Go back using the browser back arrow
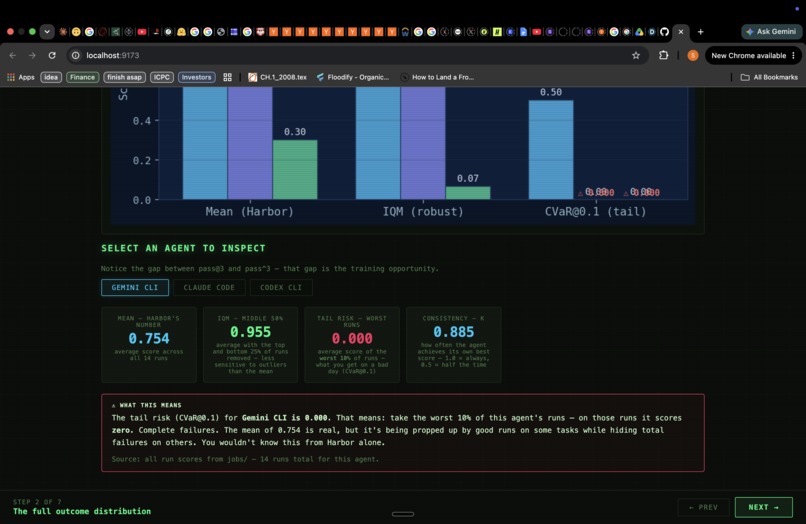The height and width of the screenshot is (524, 806). click(x=13, y=55)
